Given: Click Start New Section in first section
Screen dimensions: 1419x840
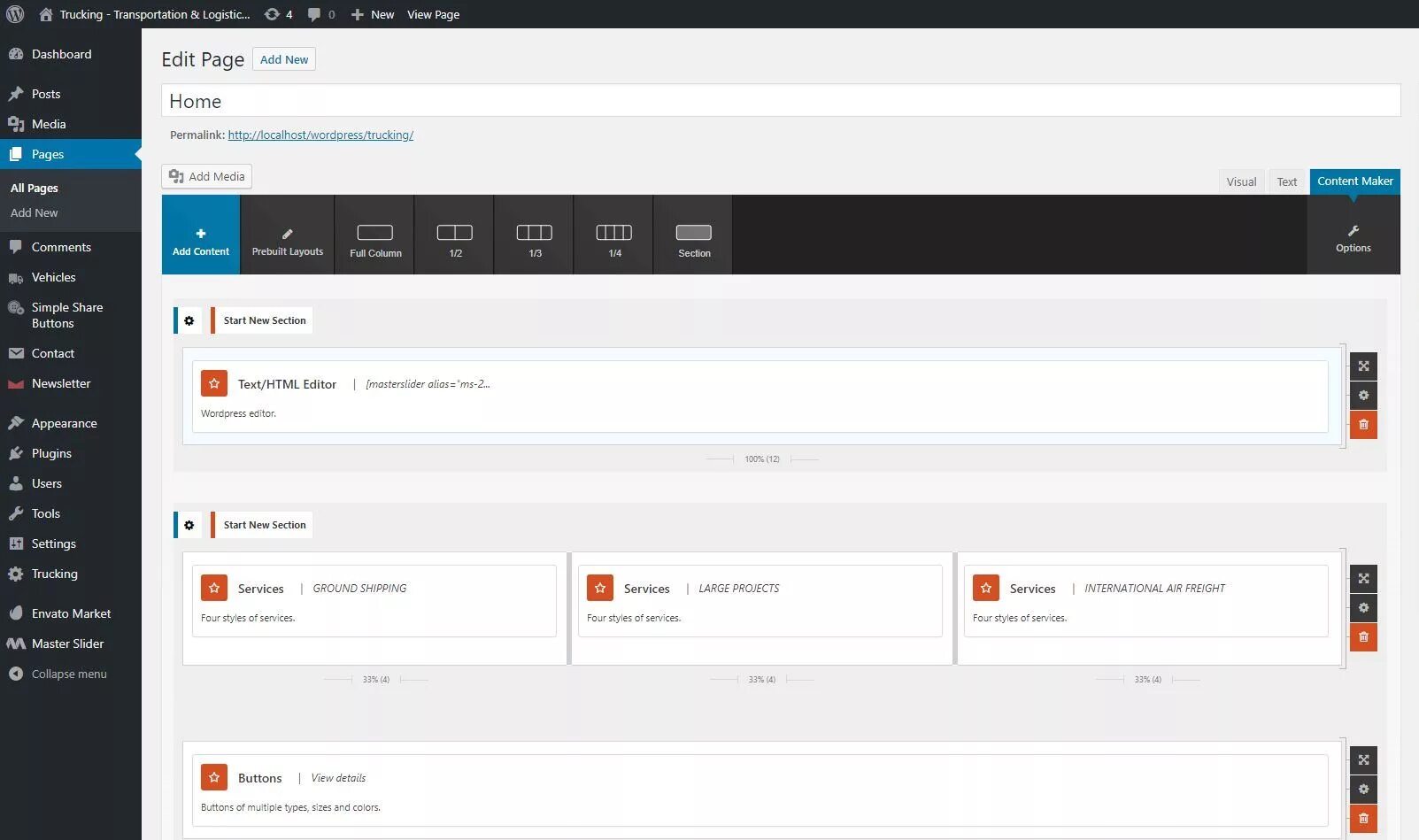Looking at the screenshot, I should click(264, 320).
